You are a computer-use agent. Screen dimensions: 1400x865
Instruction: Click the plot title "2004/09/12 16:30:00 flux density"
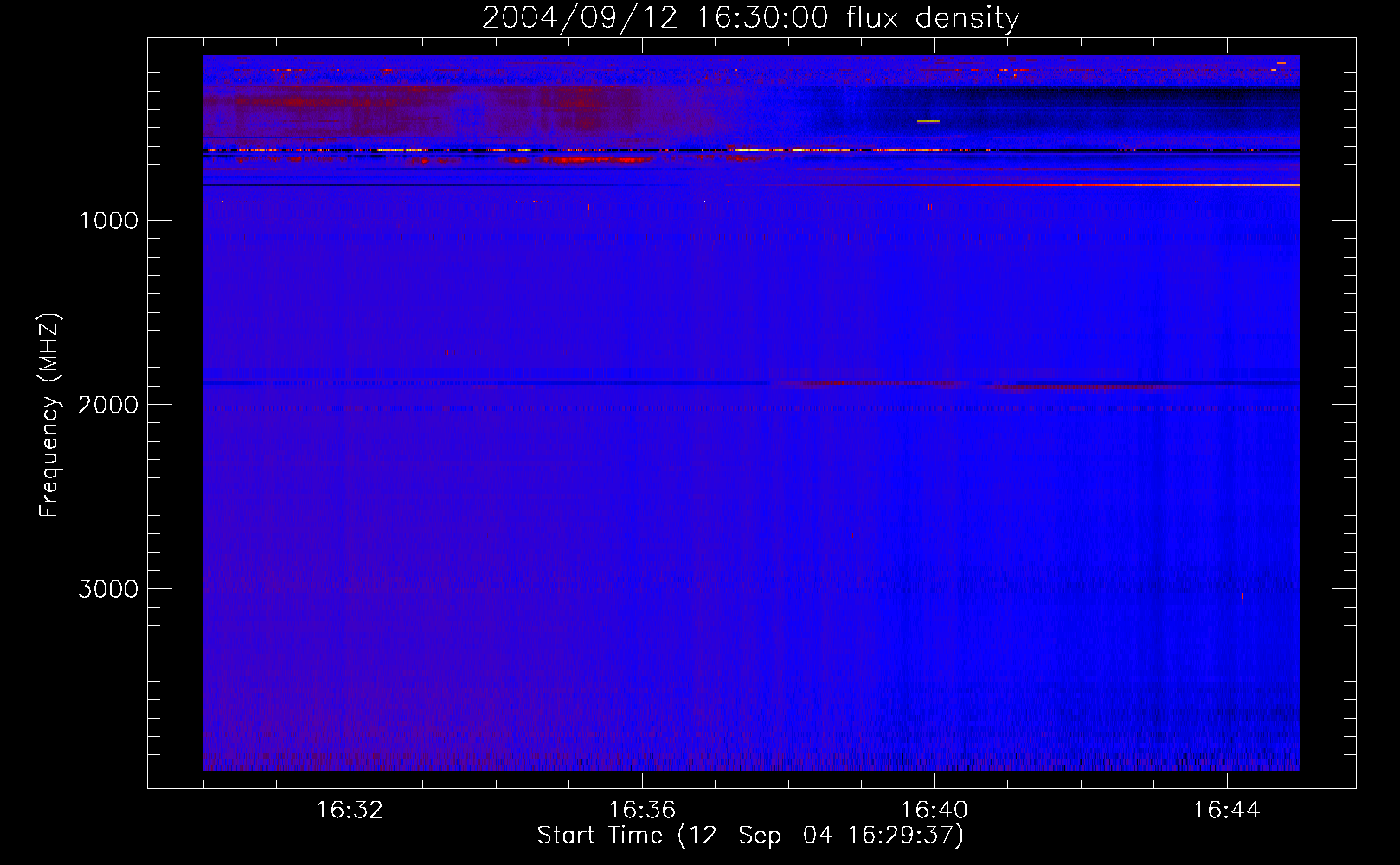(x=750, y=17)
